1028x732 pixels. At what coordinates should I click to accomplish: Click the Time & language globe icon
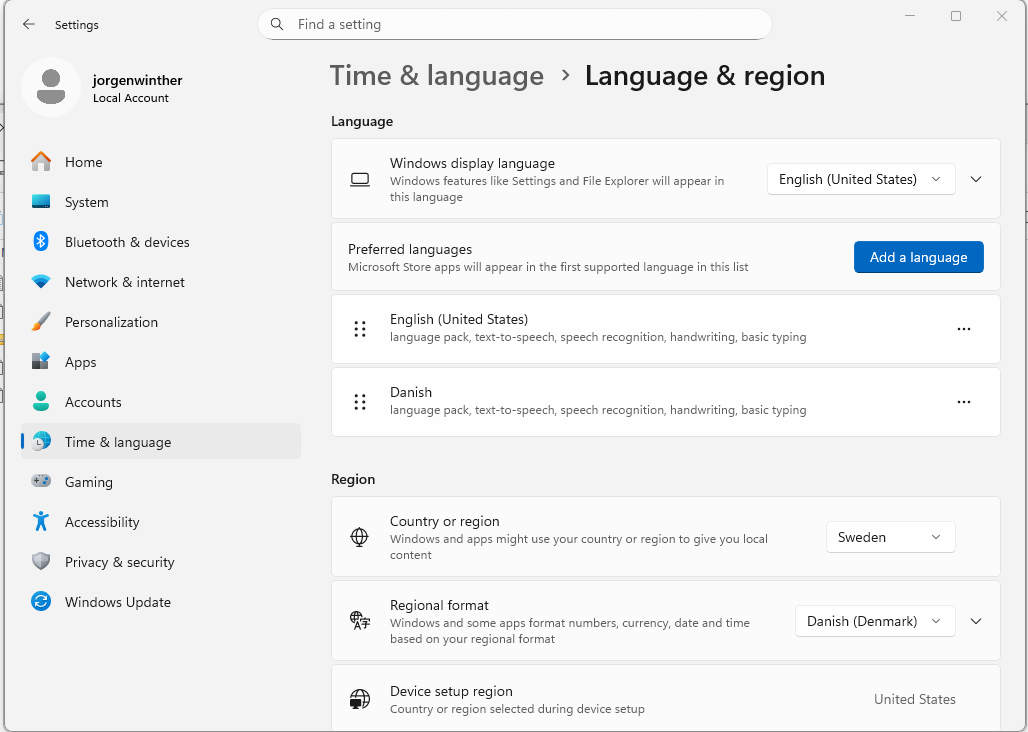[x=41, y=442]
